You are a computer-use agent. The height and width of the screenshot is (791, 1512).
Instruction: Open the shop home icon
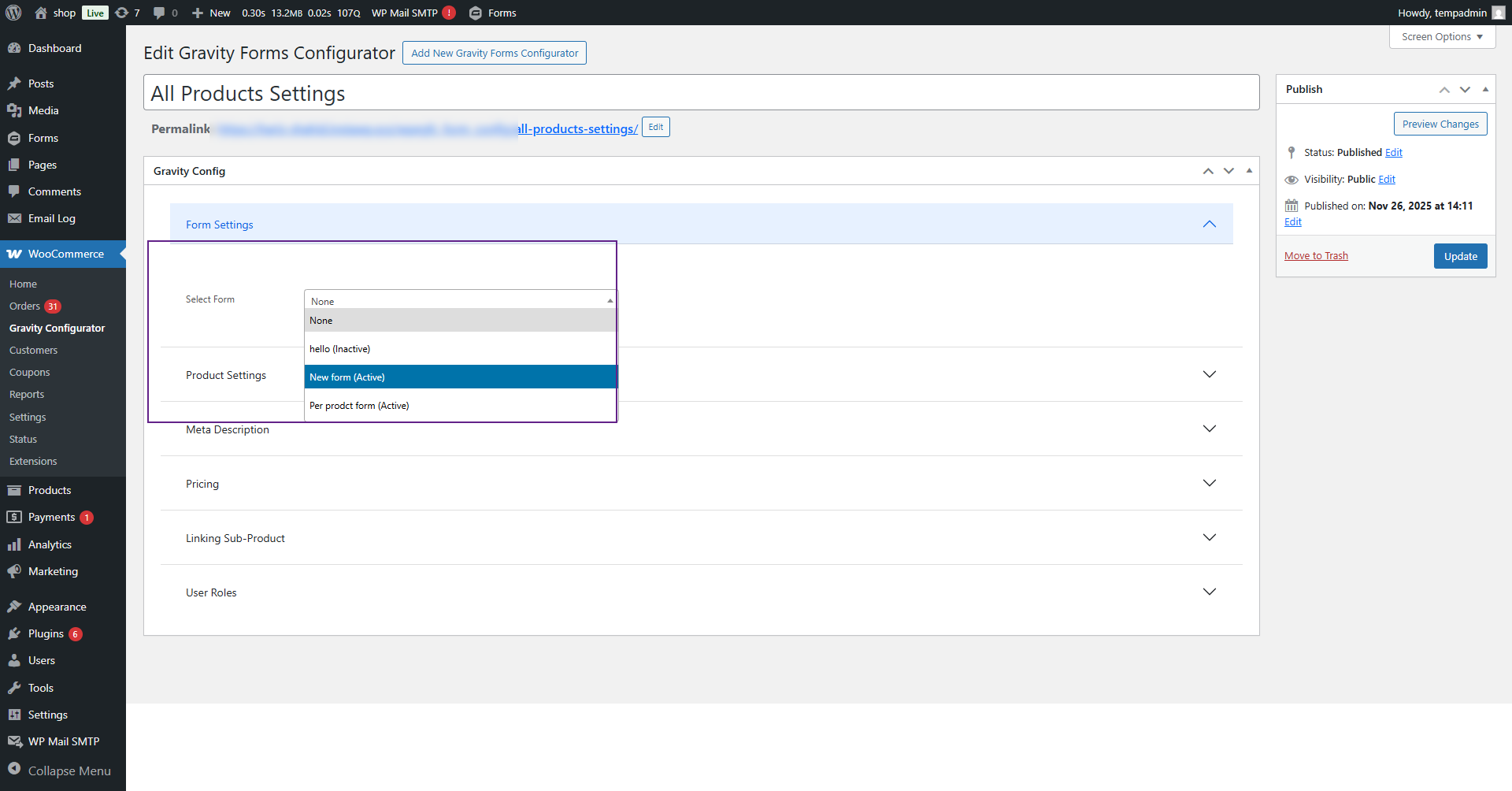click(41, 13)
